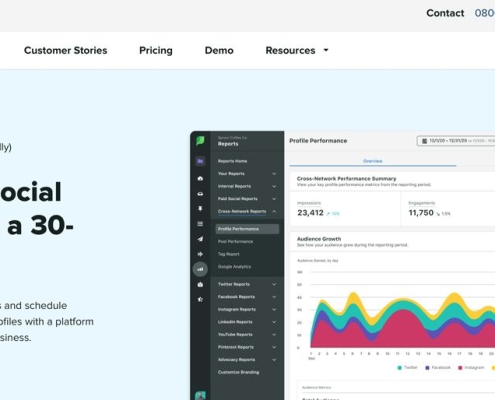Open the inbox tray icon in sidebar

point(200,194)
